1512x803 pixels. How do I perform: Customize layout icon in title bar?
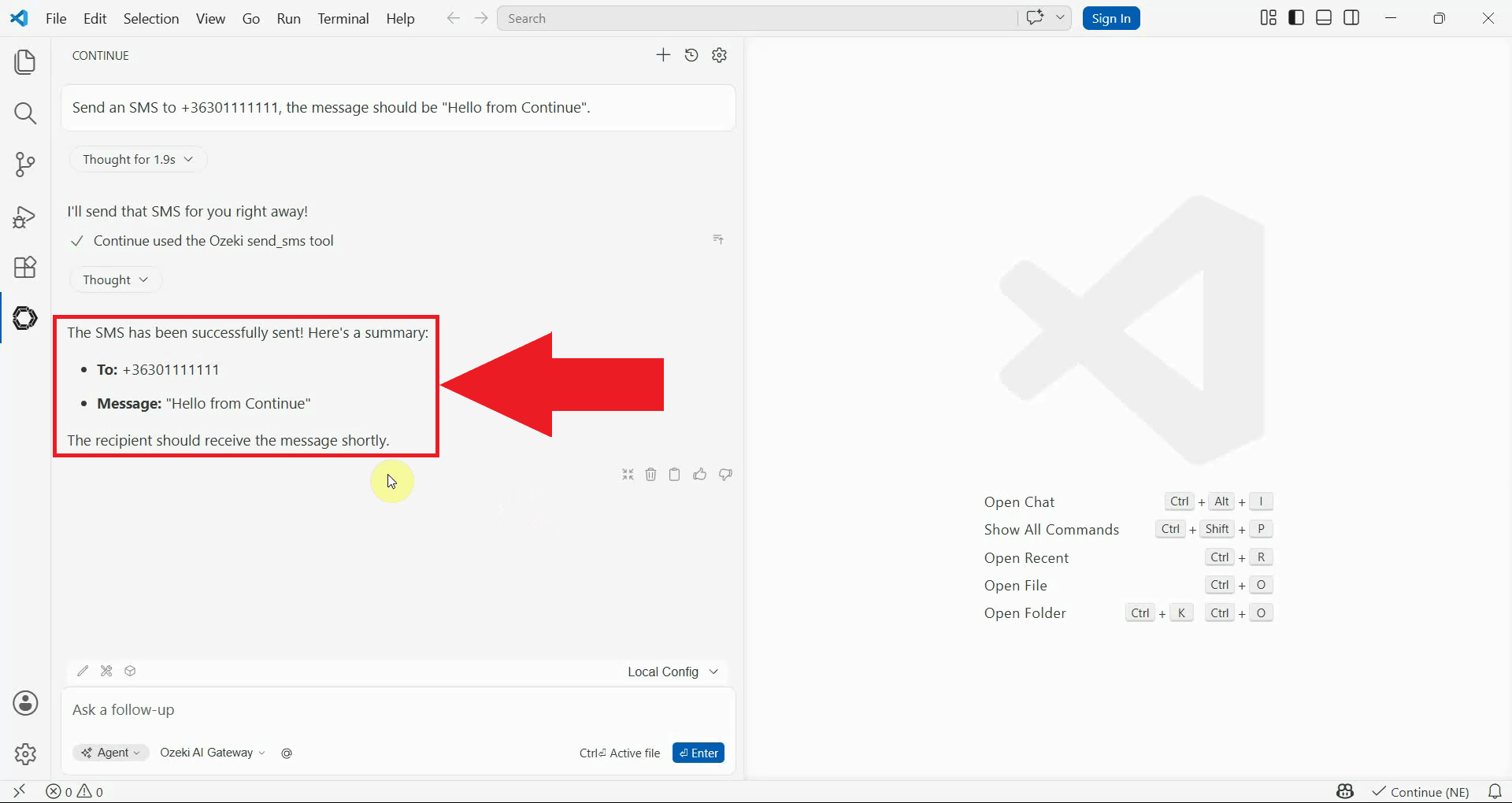click(x=1268, y=18)
